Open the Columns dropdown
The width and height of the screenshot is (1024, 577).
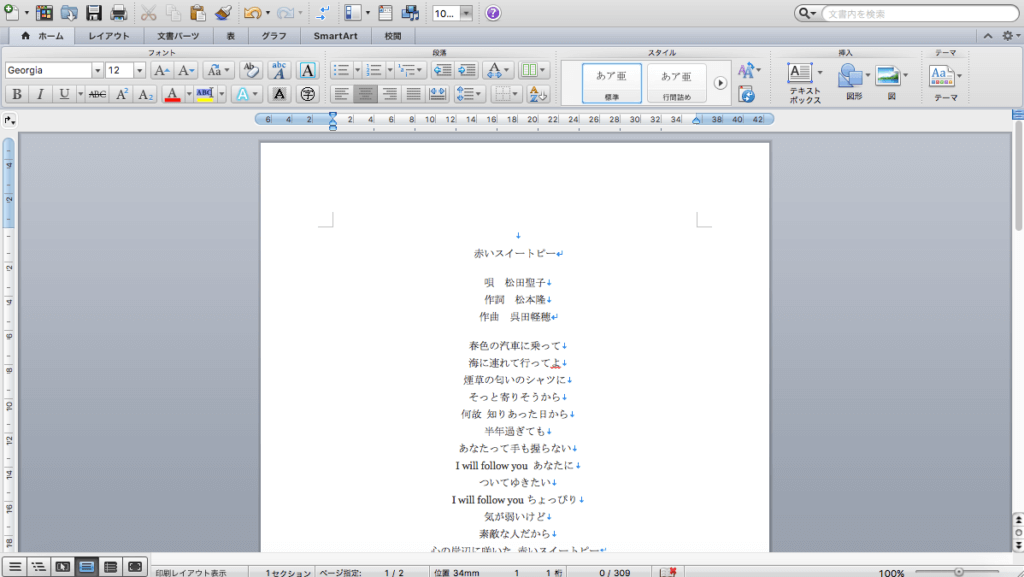point(533,70)
